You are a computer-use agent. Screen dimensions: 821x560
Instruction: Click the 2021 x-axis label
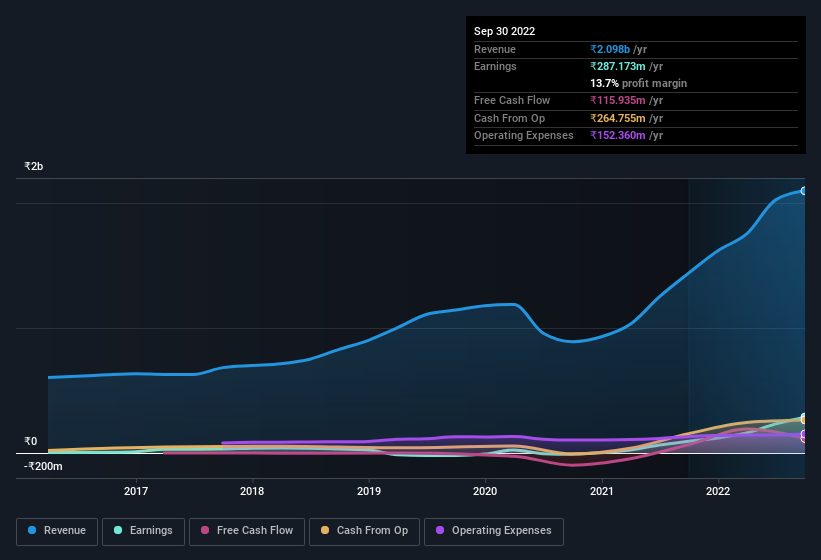coord(602,491)
